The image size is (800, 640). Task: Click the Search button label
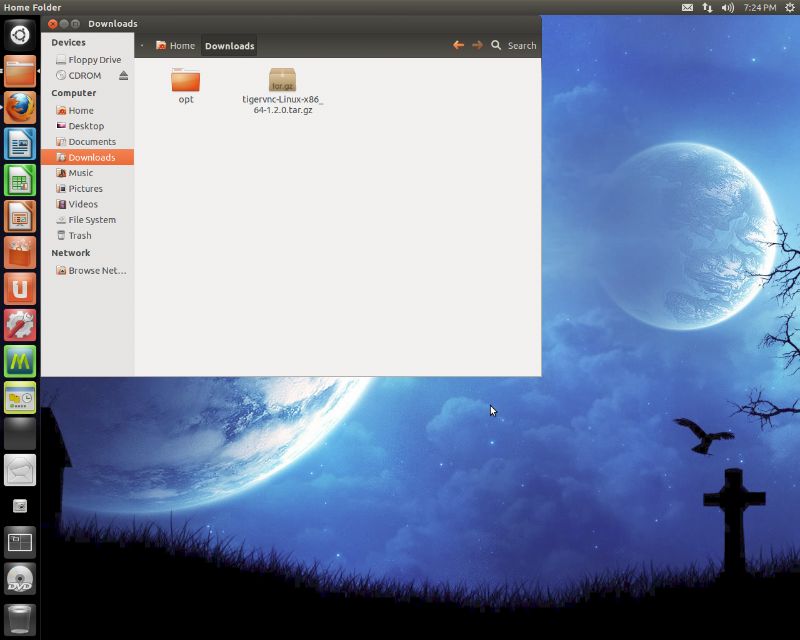(x=521, y=45)
